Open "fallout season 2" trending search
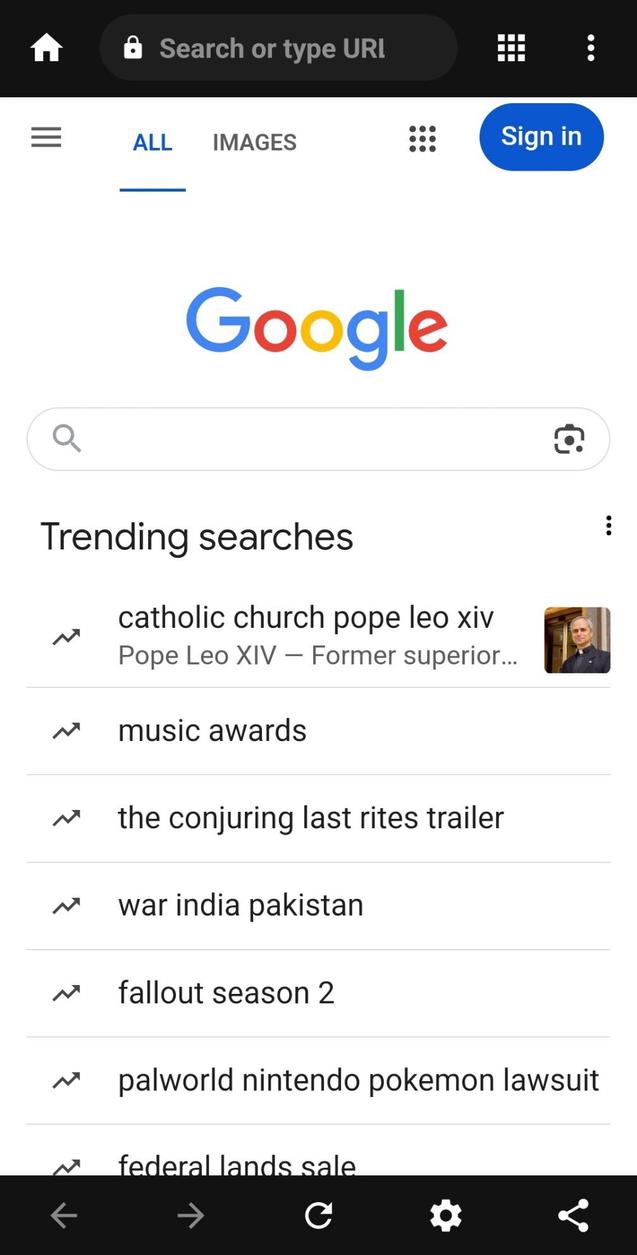Screen dimensions: 637x1255 pos(226,993)
